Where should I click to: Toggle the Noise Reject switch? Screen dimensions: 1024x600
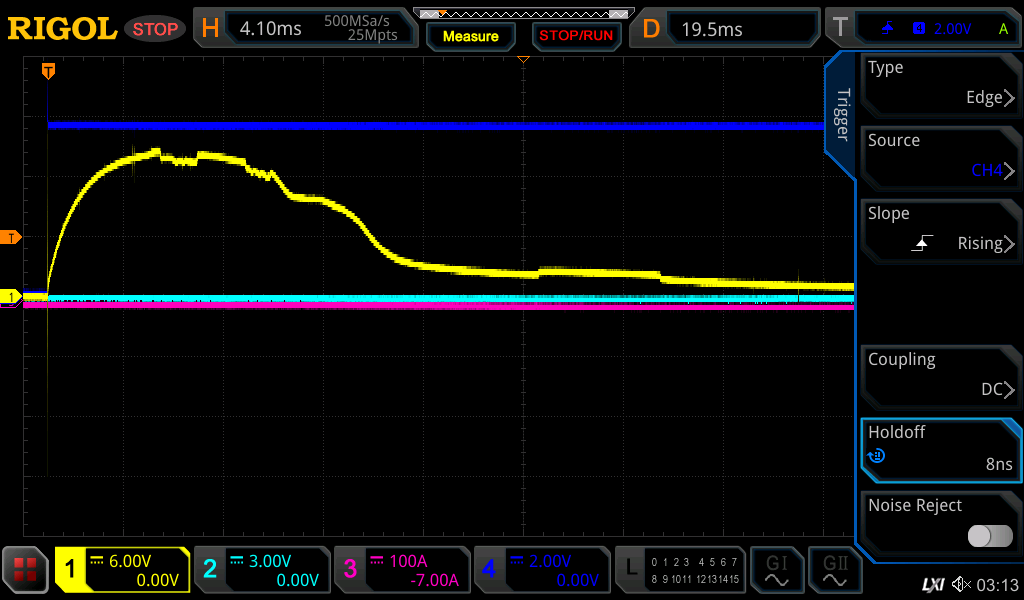[x=989, y=536]
